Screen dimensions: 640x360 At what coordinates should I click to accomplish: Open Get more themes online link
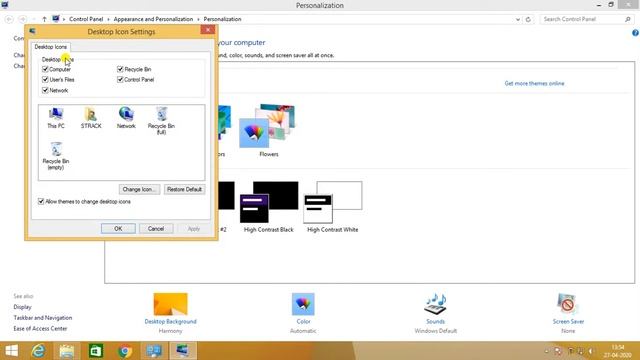click(534, 83)
